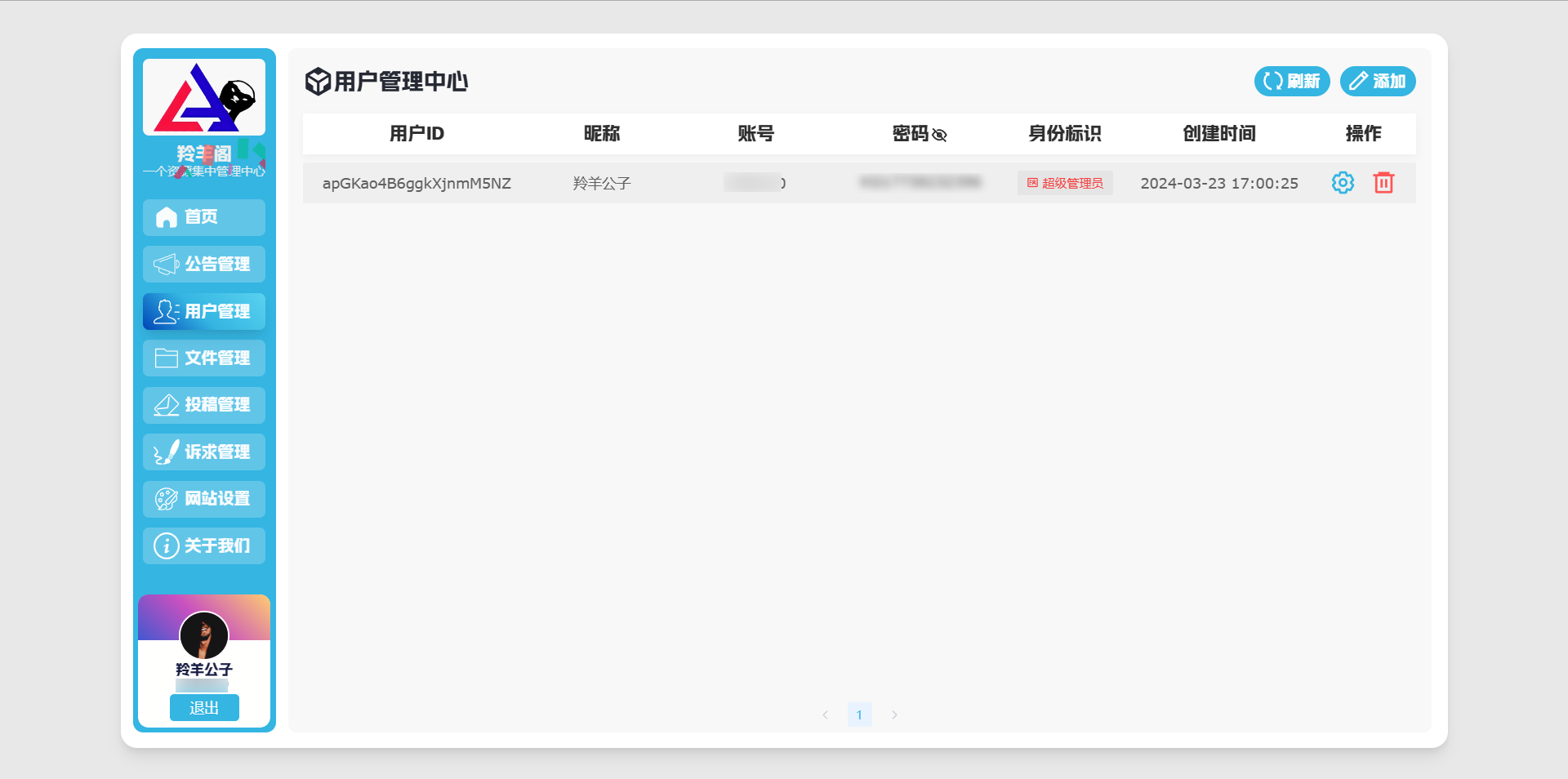Open 诉求管理 via the pen icon
1568x779 pixels.
166,452
